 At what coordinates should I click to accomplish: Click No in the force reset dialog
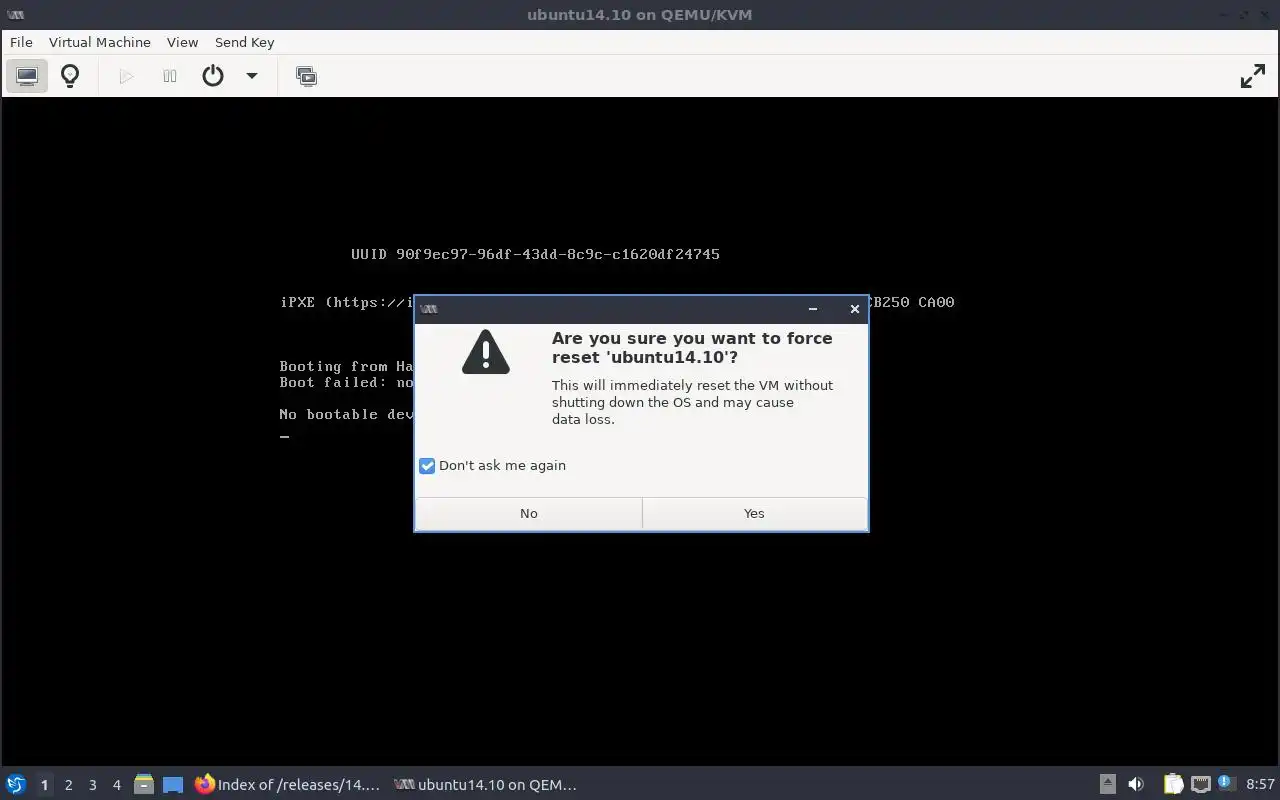pos(529,513)
